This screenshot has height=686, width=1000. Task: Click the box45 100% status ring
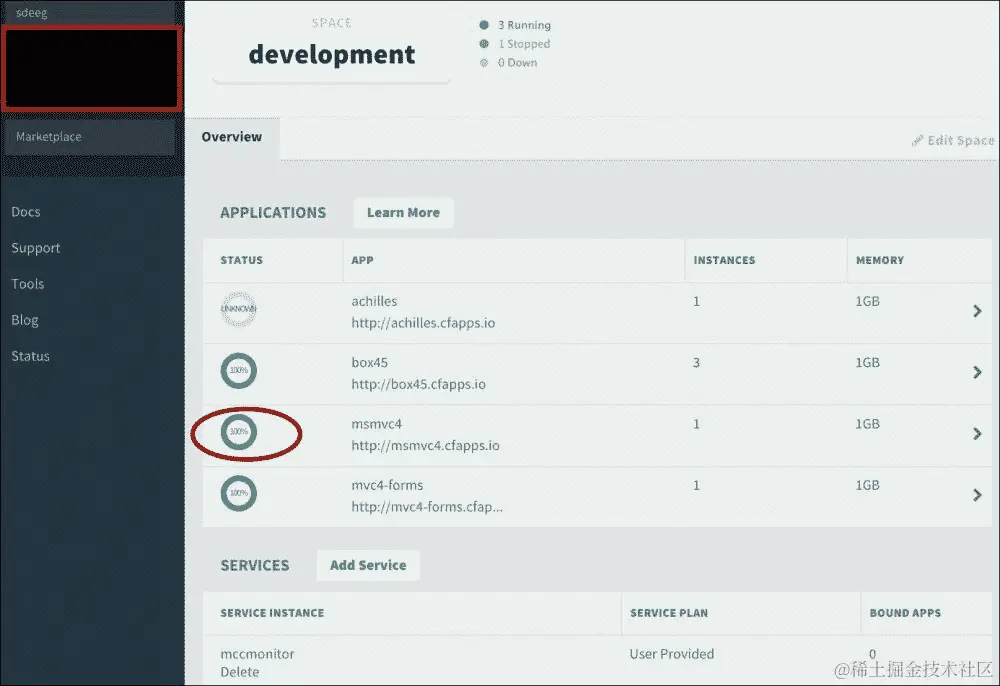tap(239, 370)
